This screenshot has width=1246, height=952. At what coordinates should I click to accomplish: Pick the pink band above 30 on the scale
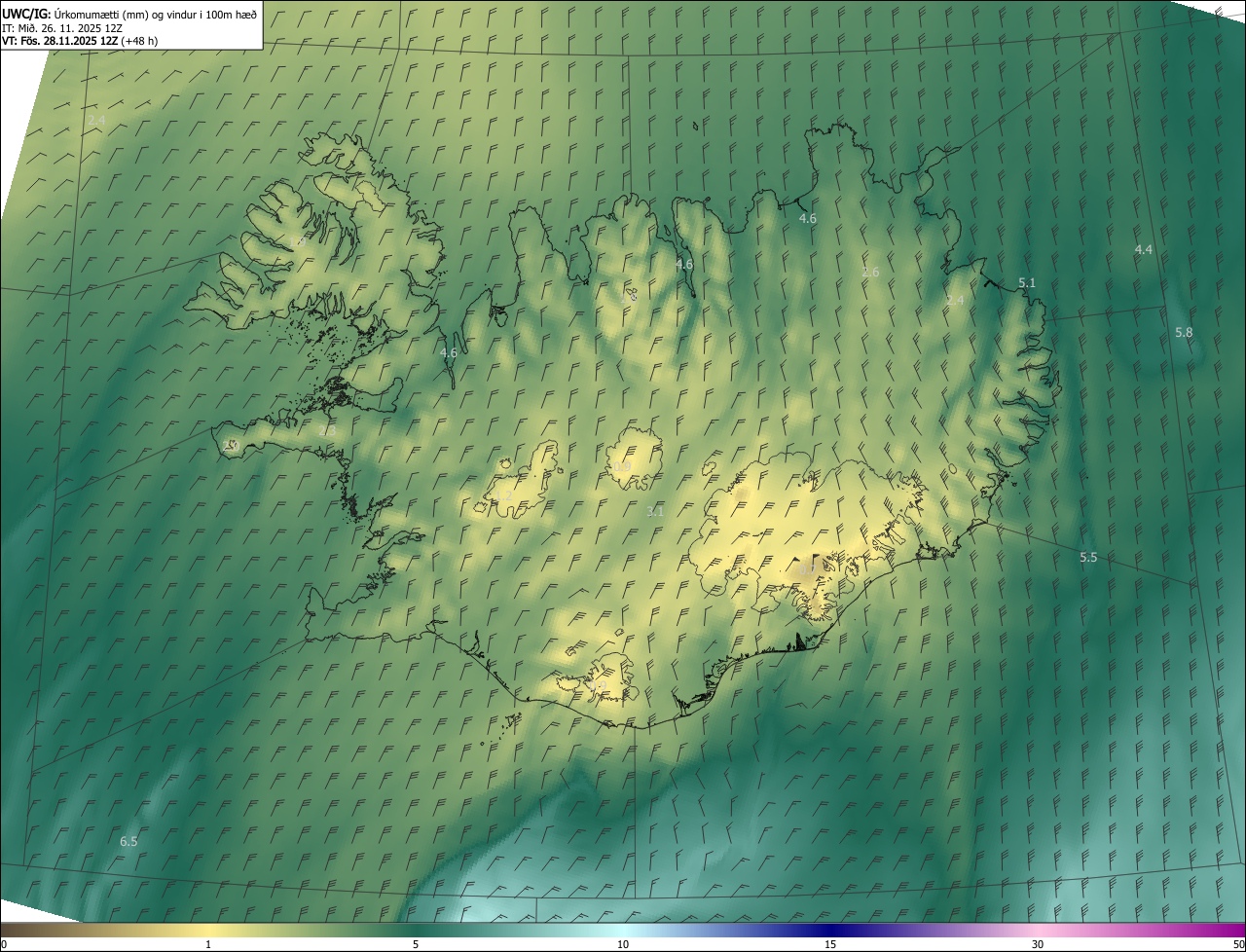(x=1038, y=931)
